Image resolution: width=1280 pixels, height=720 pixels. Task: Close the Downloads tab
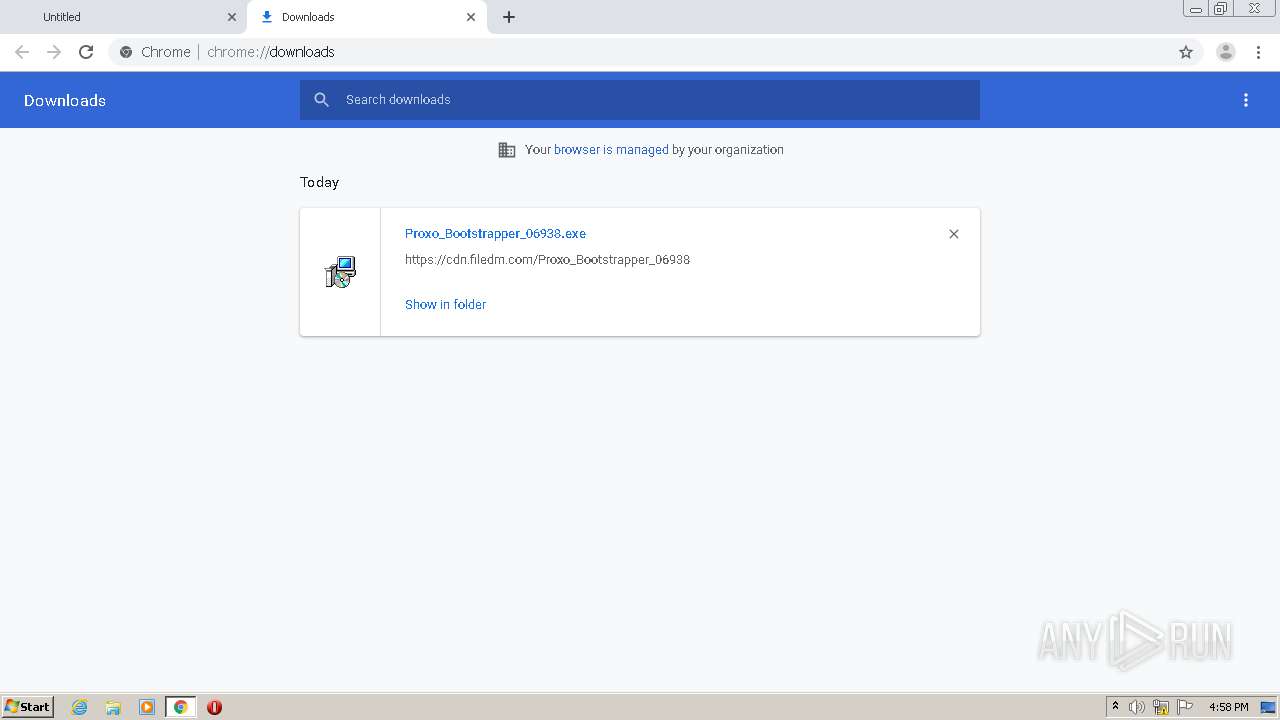tap(471, 17)
